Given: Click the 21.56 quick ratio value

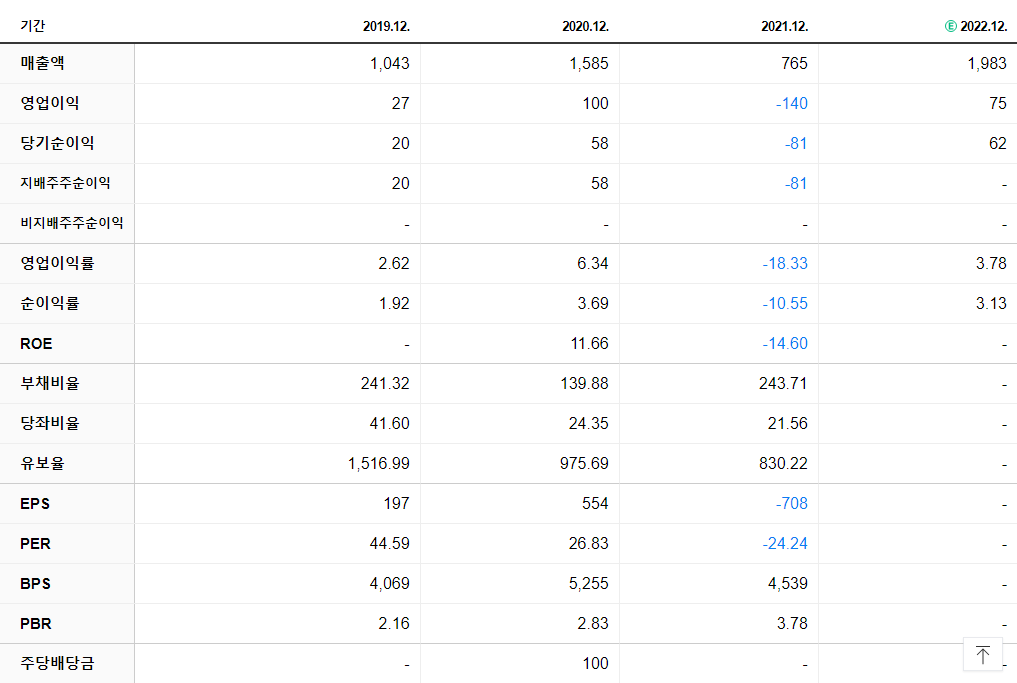Looking at the screenshot, I should click(787, 424).
